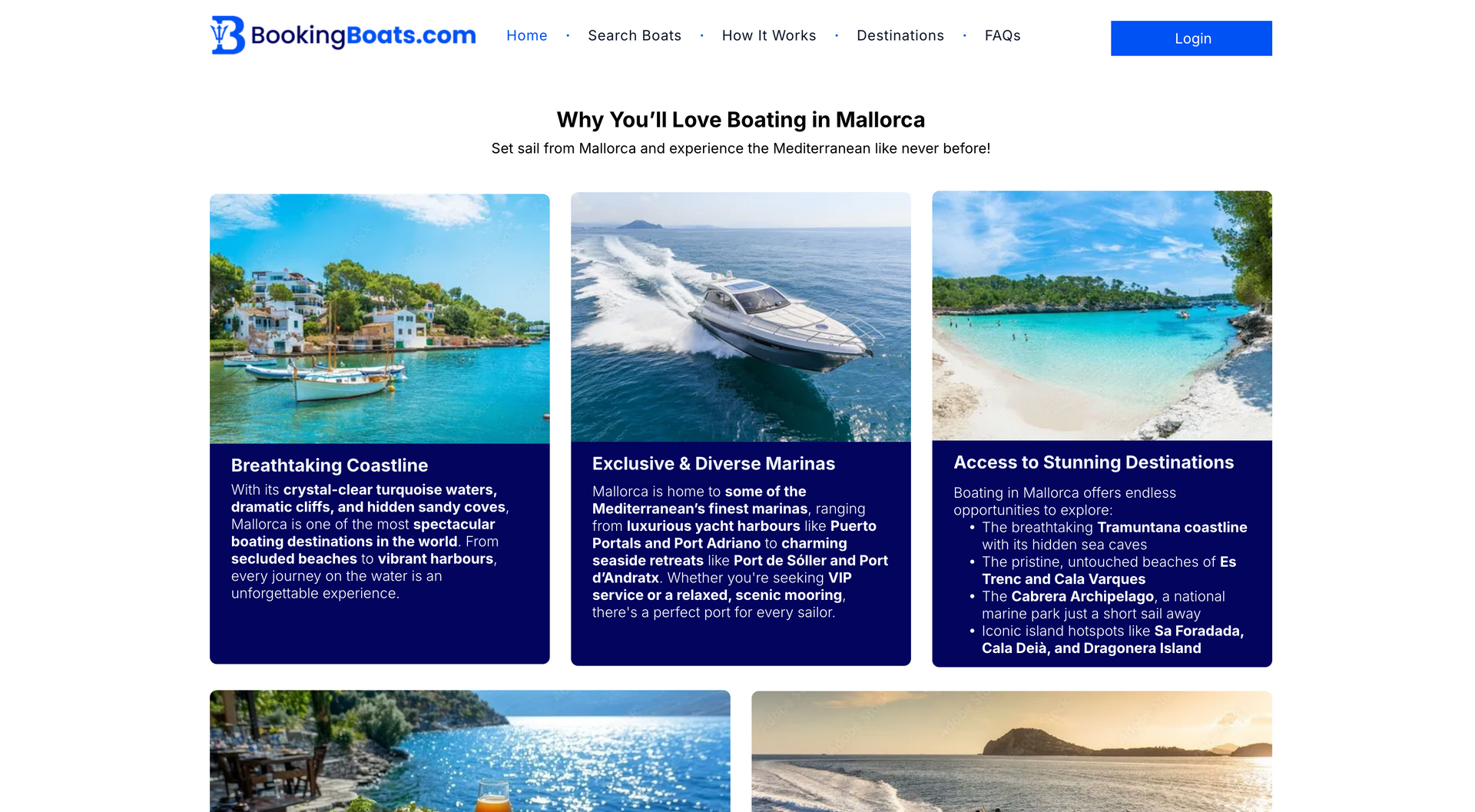Click the Exclusive & Diverse Marinas description paragraph

(x=741, y=552)
